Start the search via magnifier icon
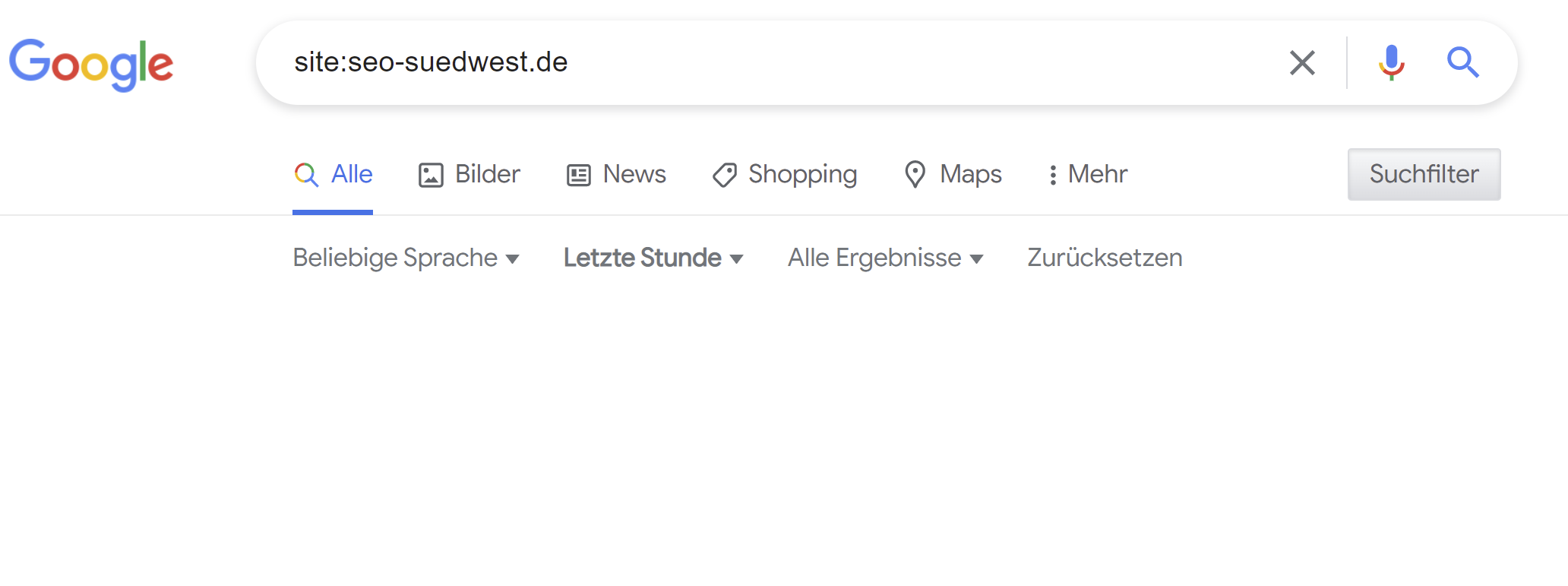 (1463, 62)
